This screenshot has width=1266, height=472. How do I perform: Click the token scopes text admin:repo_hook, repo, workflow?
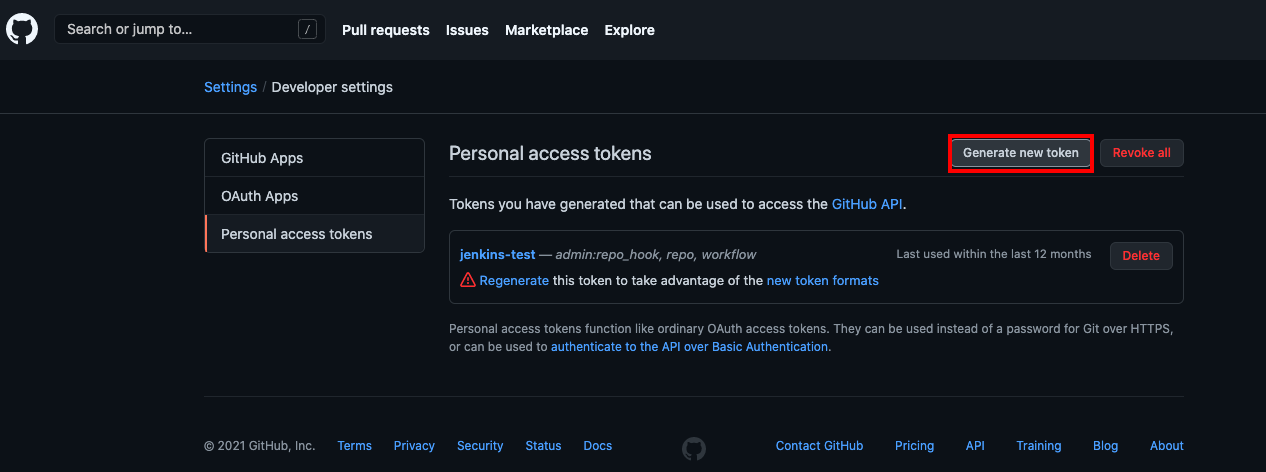[656, 255]
